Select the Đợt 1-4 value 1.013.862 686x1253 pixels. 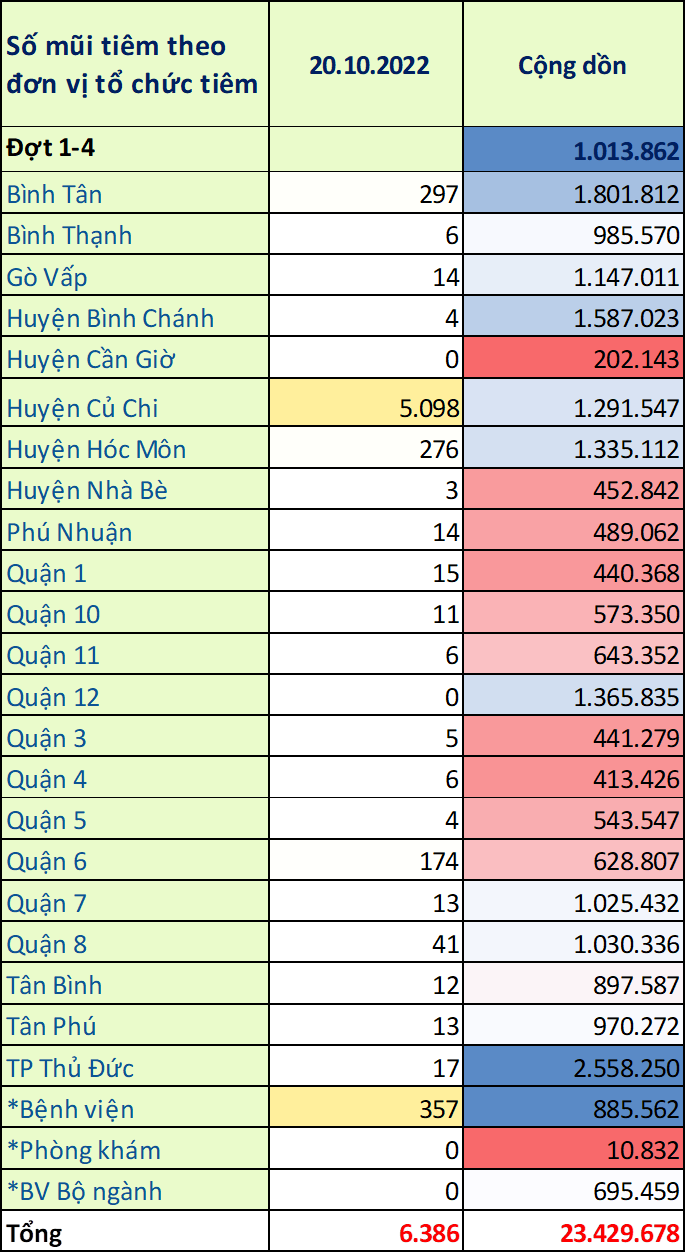coord(626,152)
